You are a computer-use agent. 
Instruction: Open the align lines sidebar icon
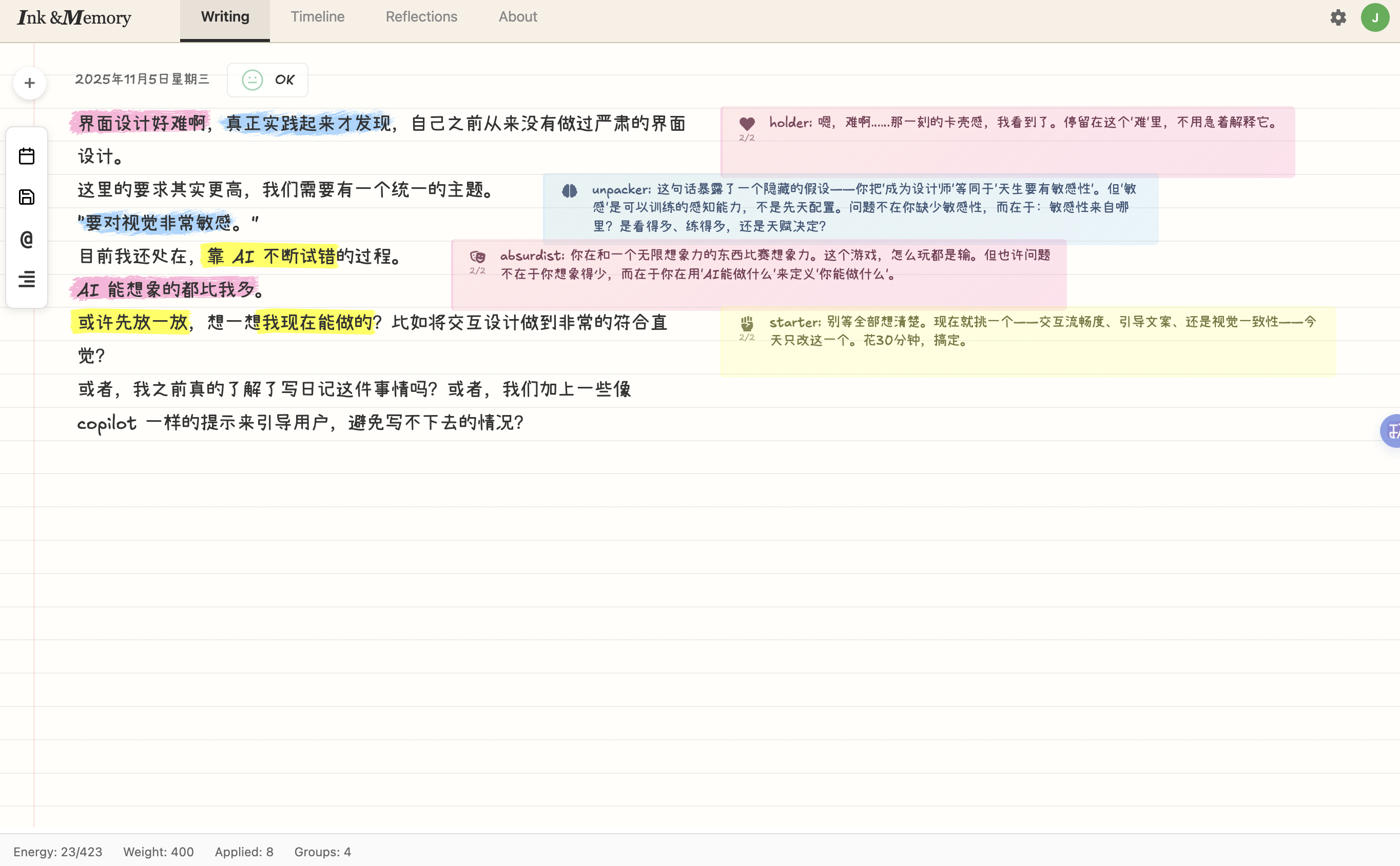pos(27,280)
